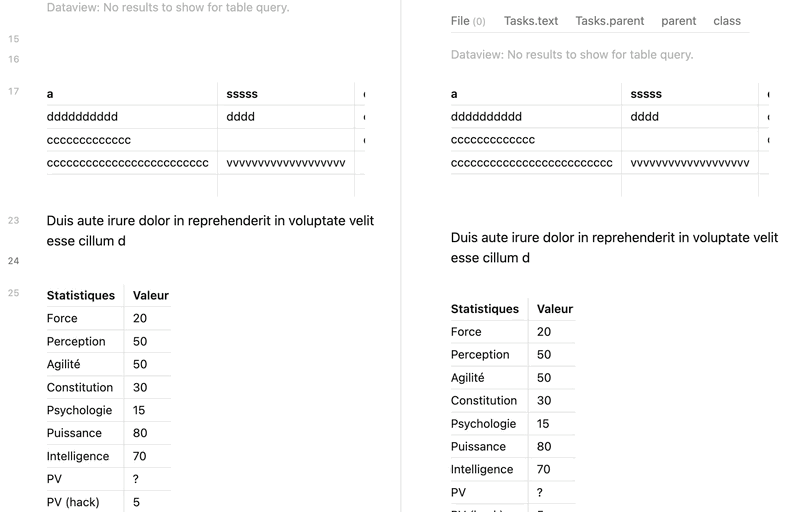
Task: Click the File column header in Dataview table
Action: (x=467, y=21)
